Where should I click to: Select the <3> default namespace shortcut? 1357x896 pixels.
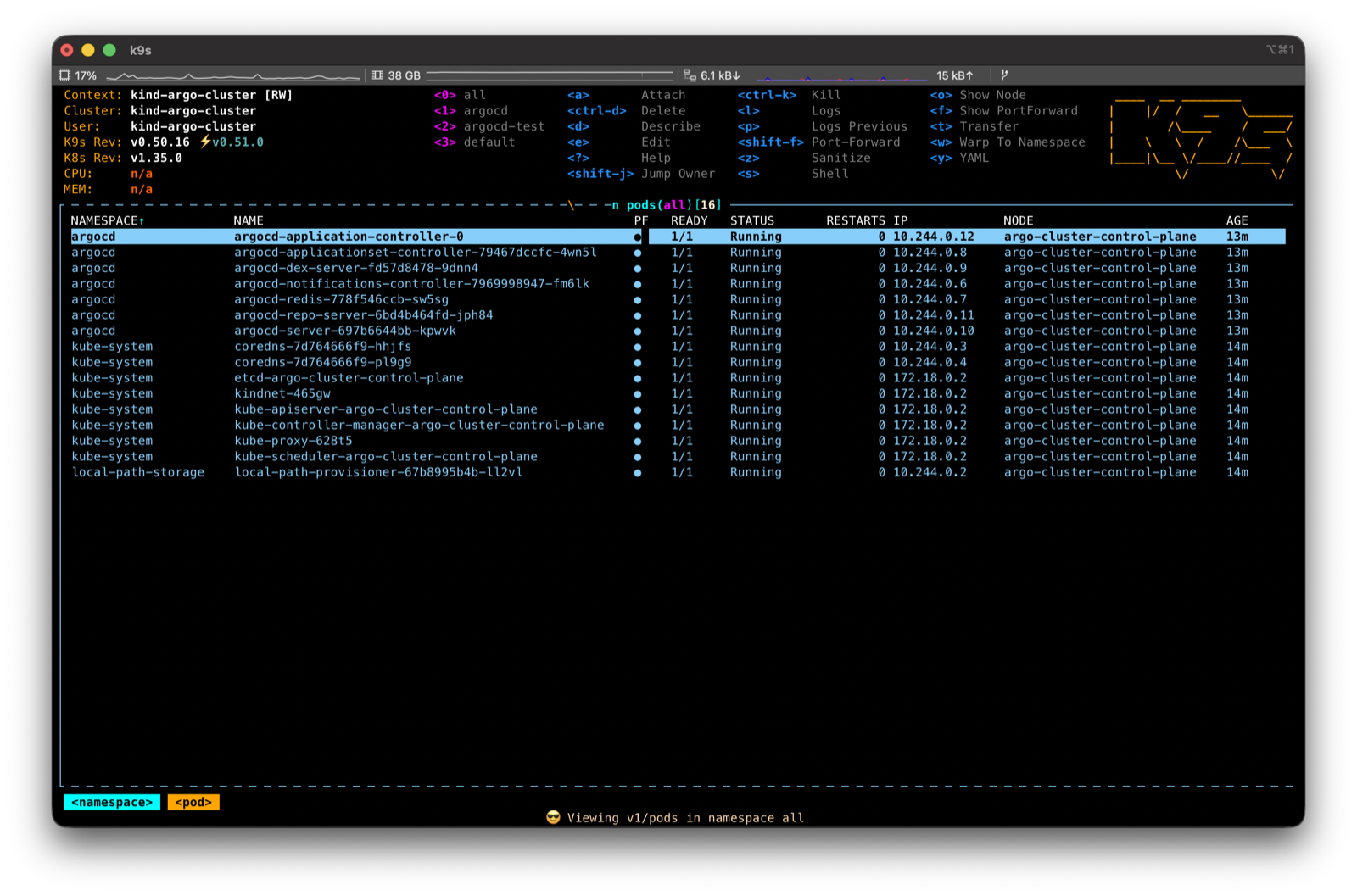[x=474, y=142]
